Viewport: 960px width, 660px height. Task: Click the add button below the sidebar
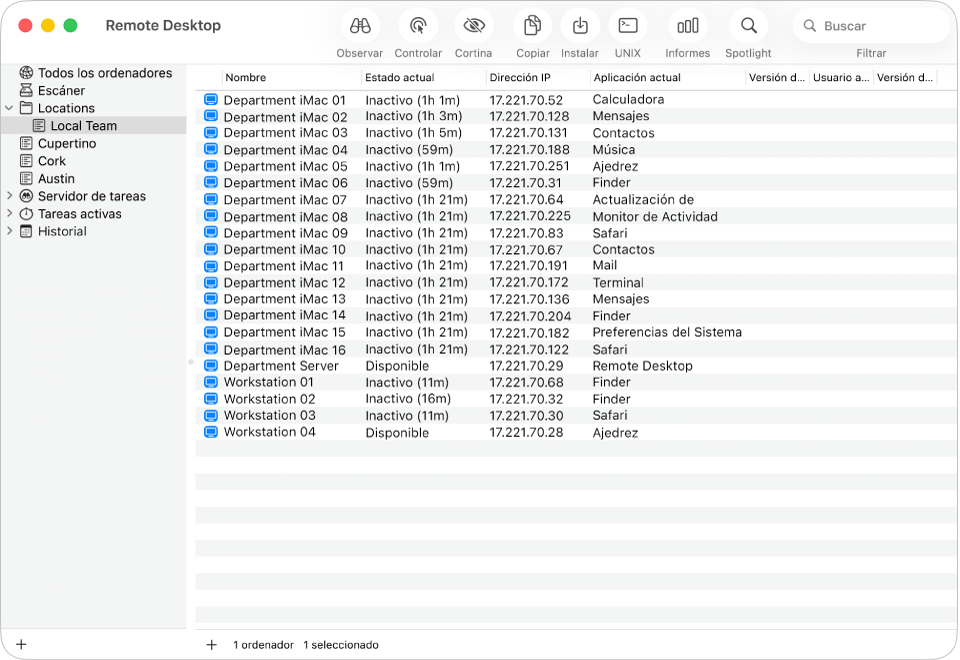[22, 645]
